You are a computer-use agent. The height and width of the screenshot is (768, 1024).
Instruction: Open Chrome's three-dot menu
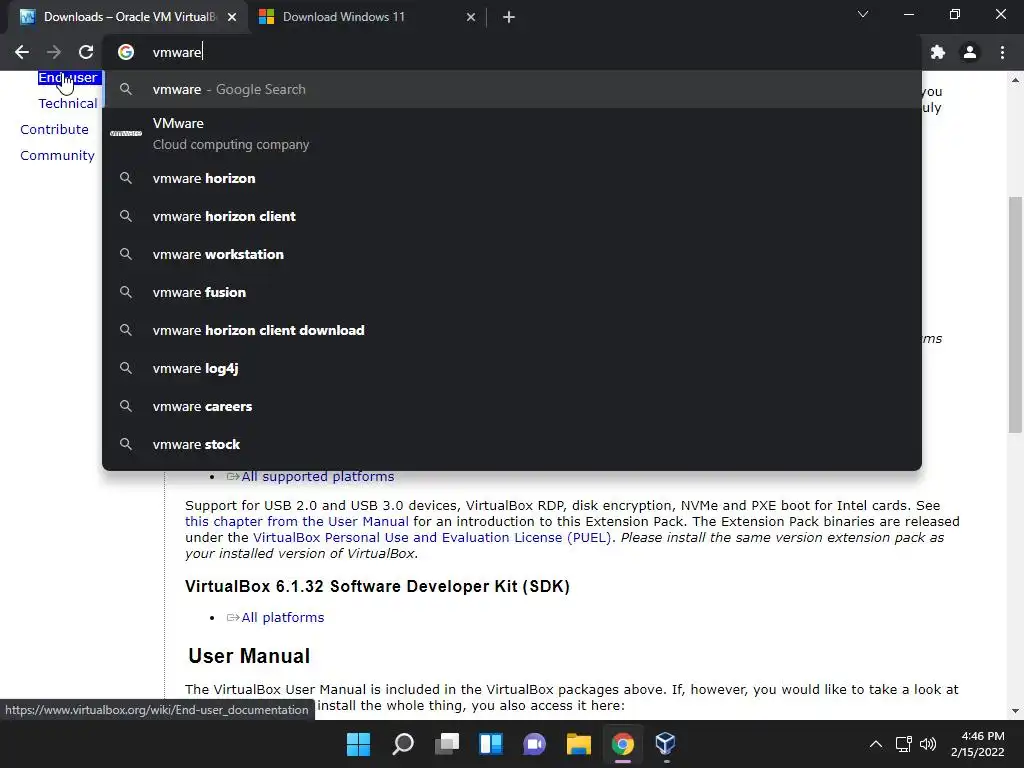coord(1002,52)
